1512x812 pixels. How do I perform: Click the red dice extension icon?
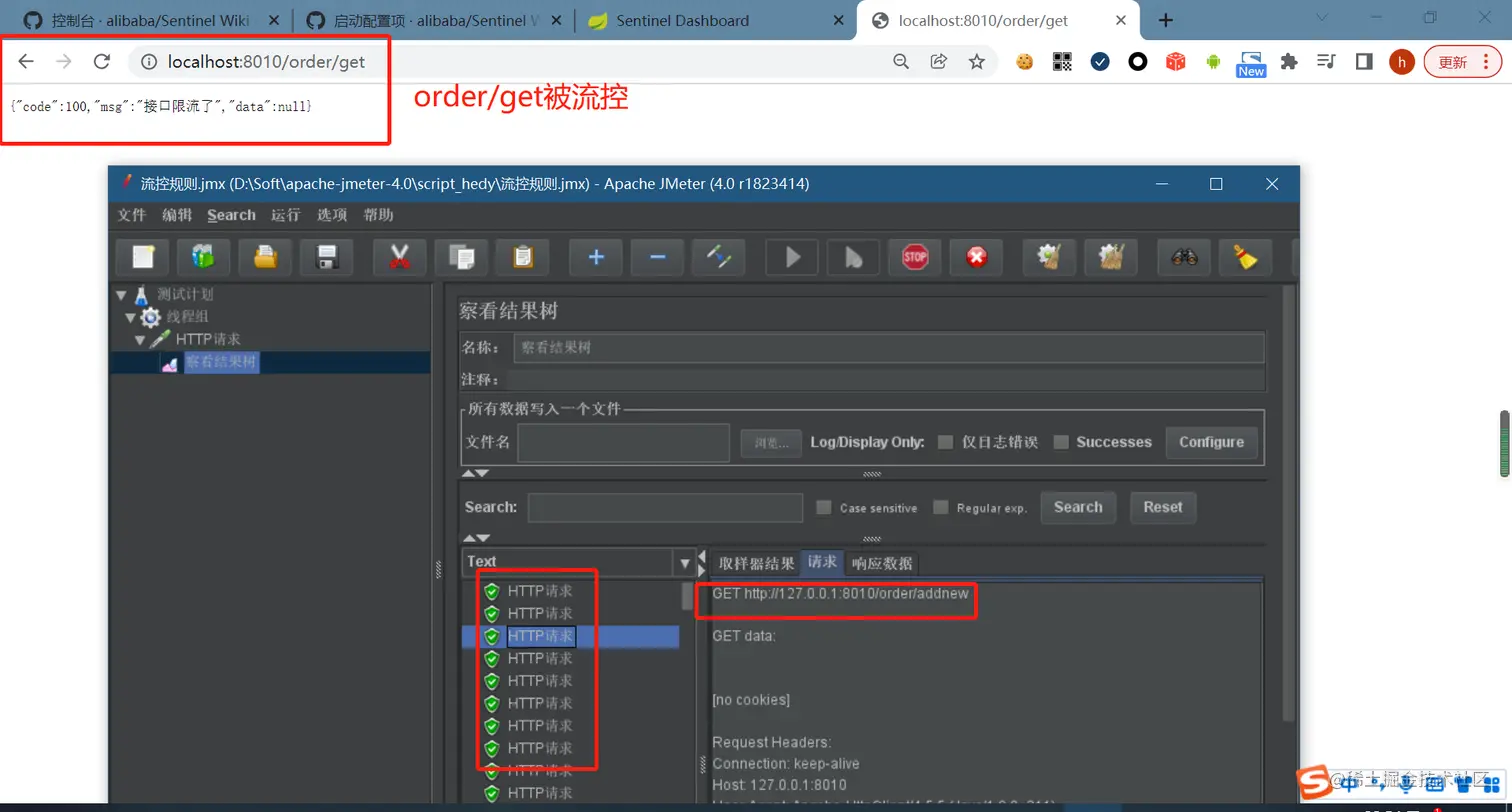pyautogui.click(x=1176, y=62)
